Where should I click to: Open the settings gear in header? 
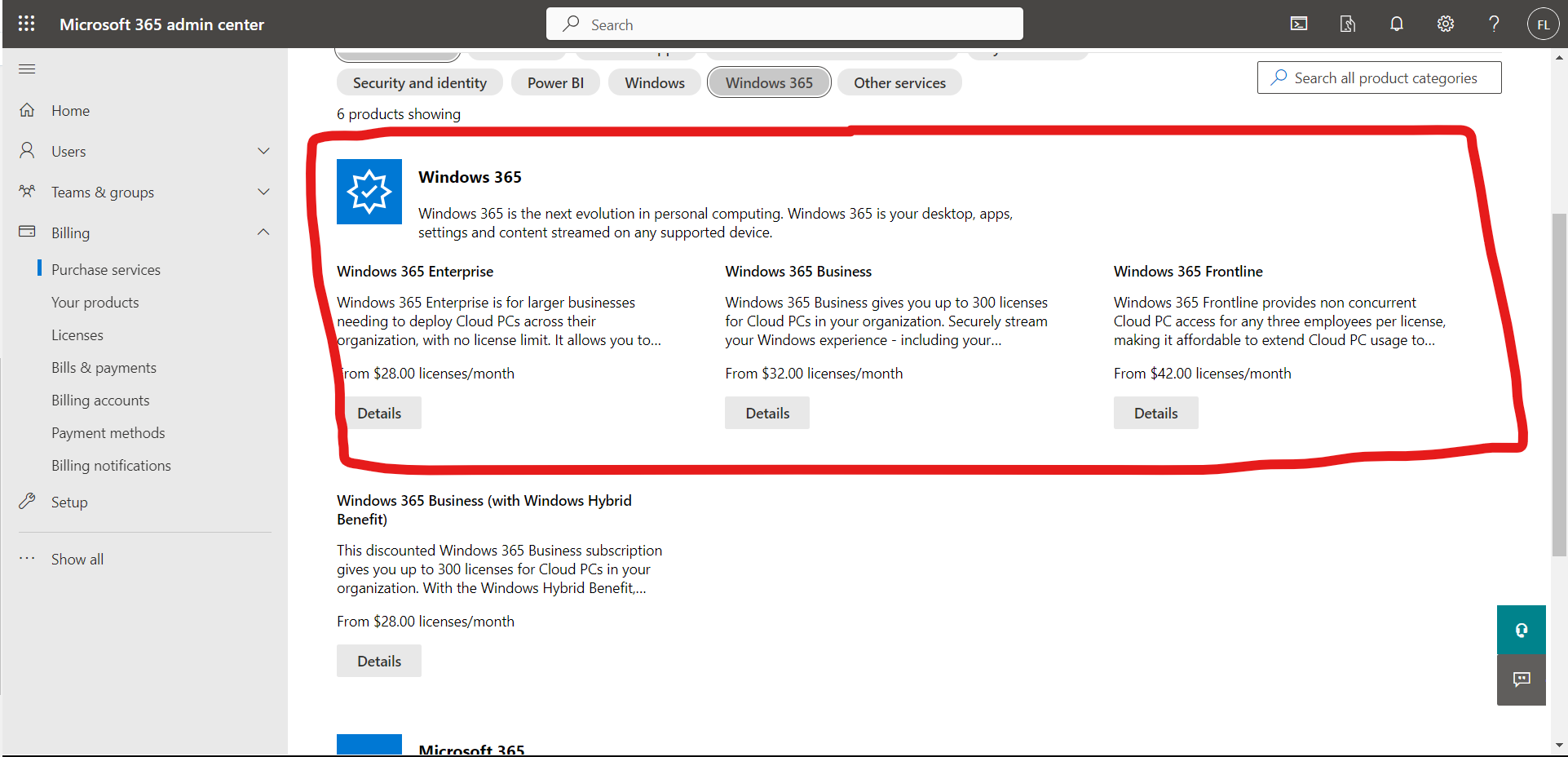[x=1446, y=24]
